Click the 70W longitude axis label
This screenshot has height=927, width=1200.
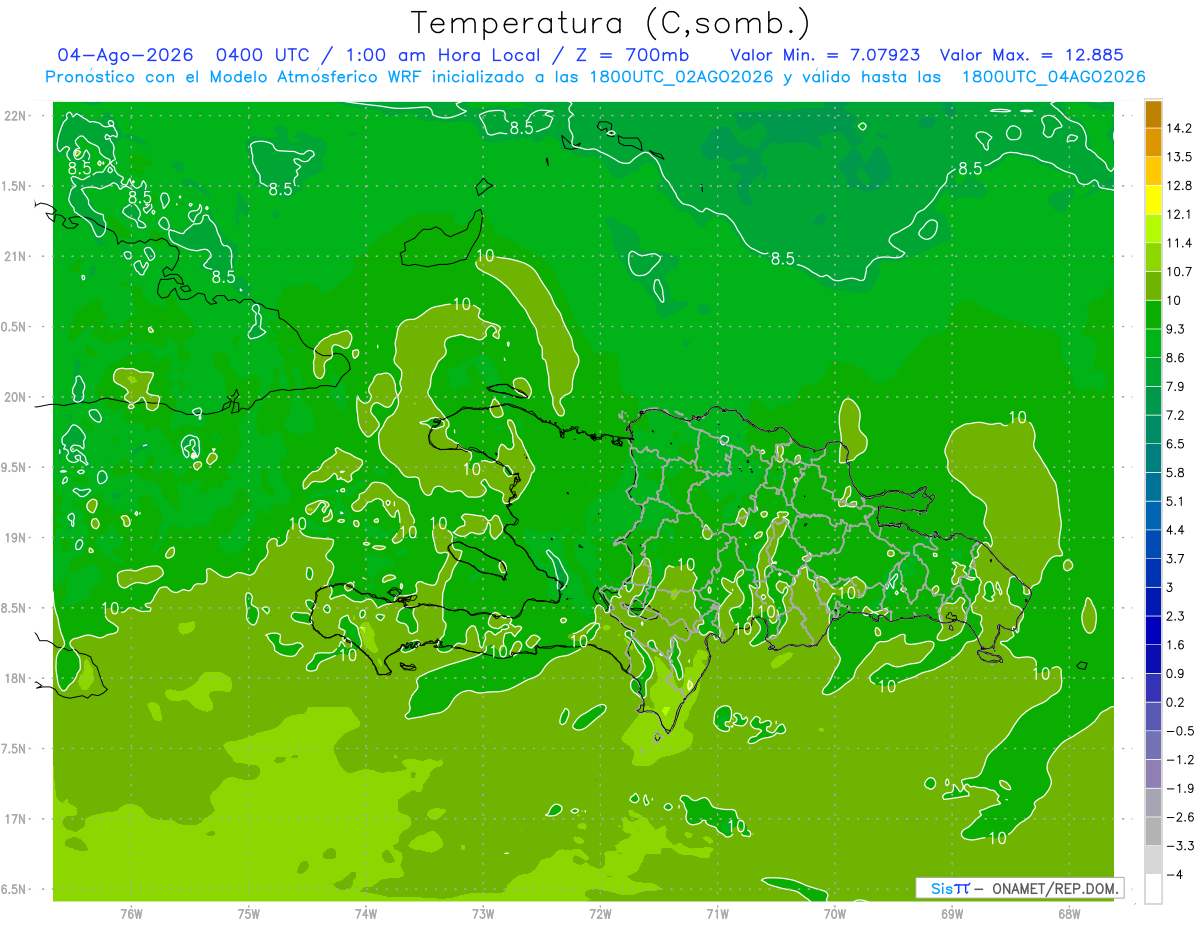tap(835, 913)
